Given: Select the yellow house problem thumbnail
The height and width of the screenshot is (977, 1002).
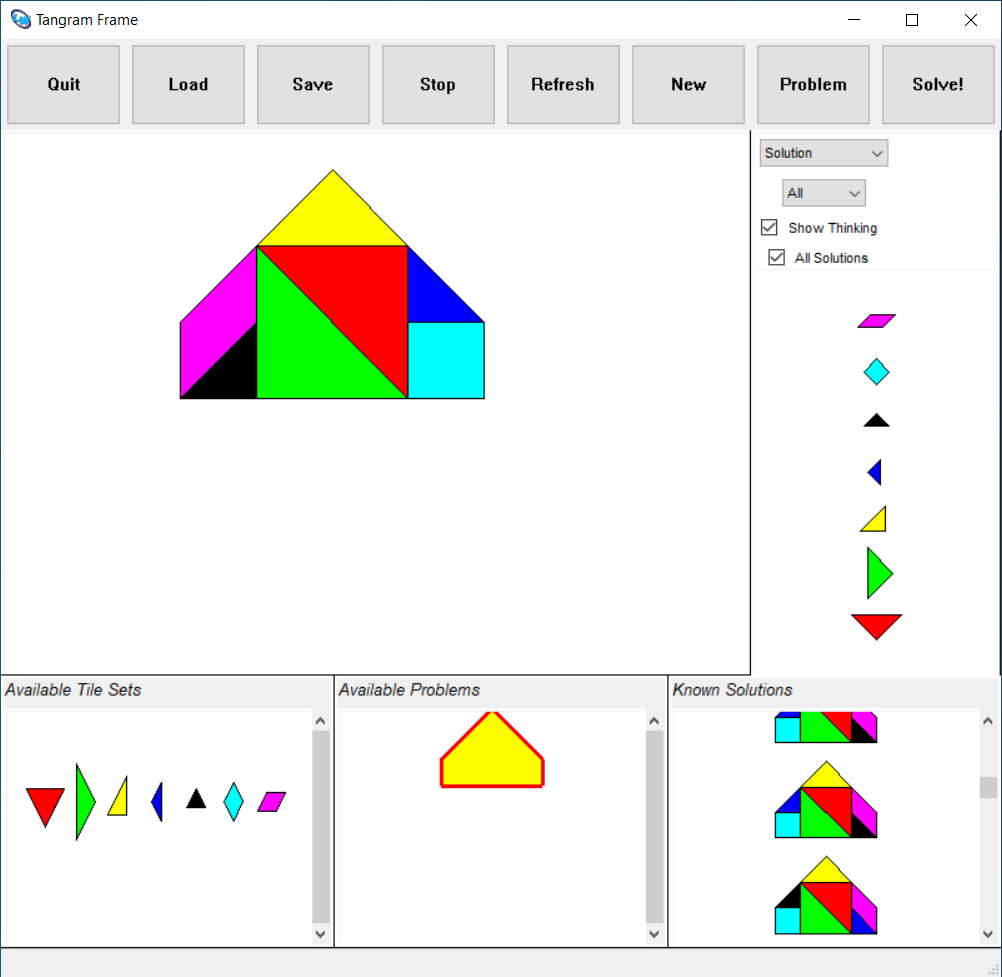Looking at the screenshot, I should coord(492,750).
